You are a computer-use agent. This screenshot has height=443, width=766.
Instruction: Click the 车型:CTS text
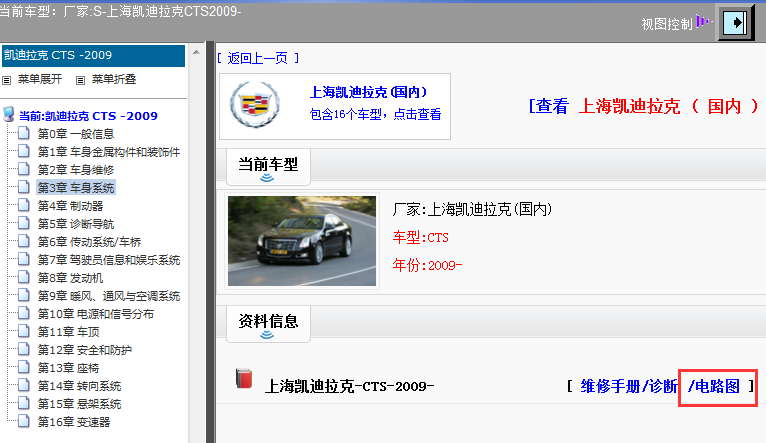[x=421, y=238]
